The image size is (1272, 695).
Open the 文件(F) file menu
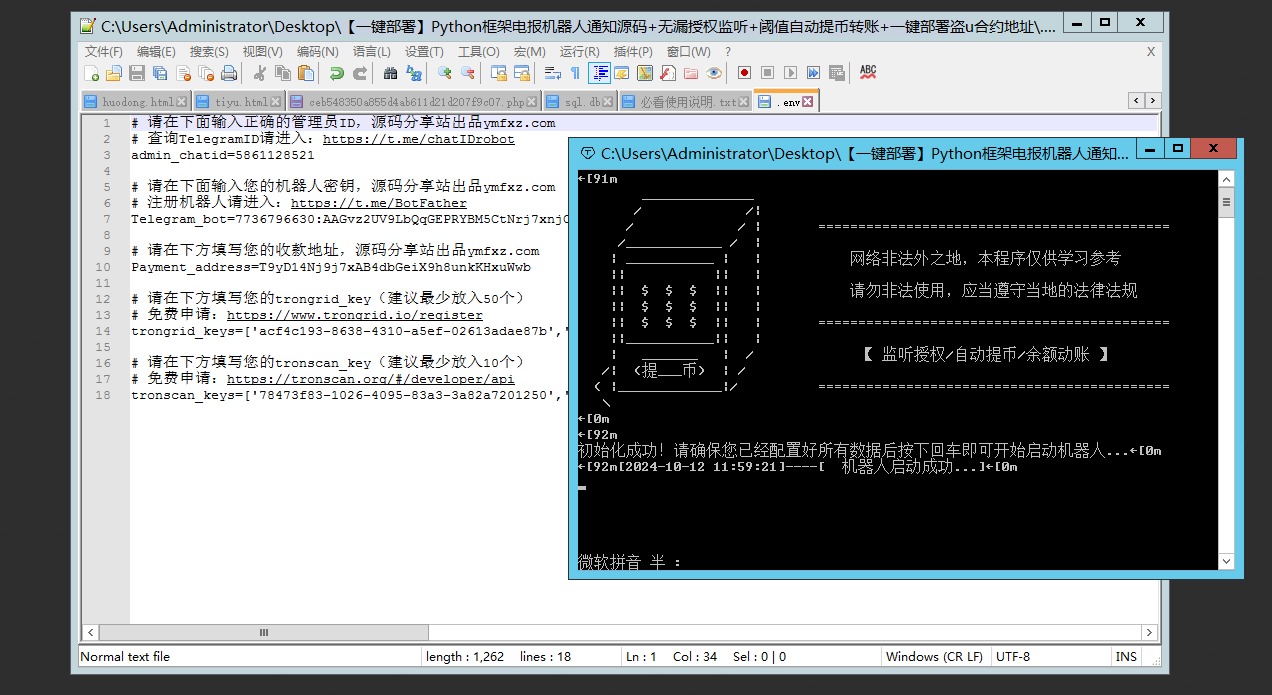[x=104, y=52]
